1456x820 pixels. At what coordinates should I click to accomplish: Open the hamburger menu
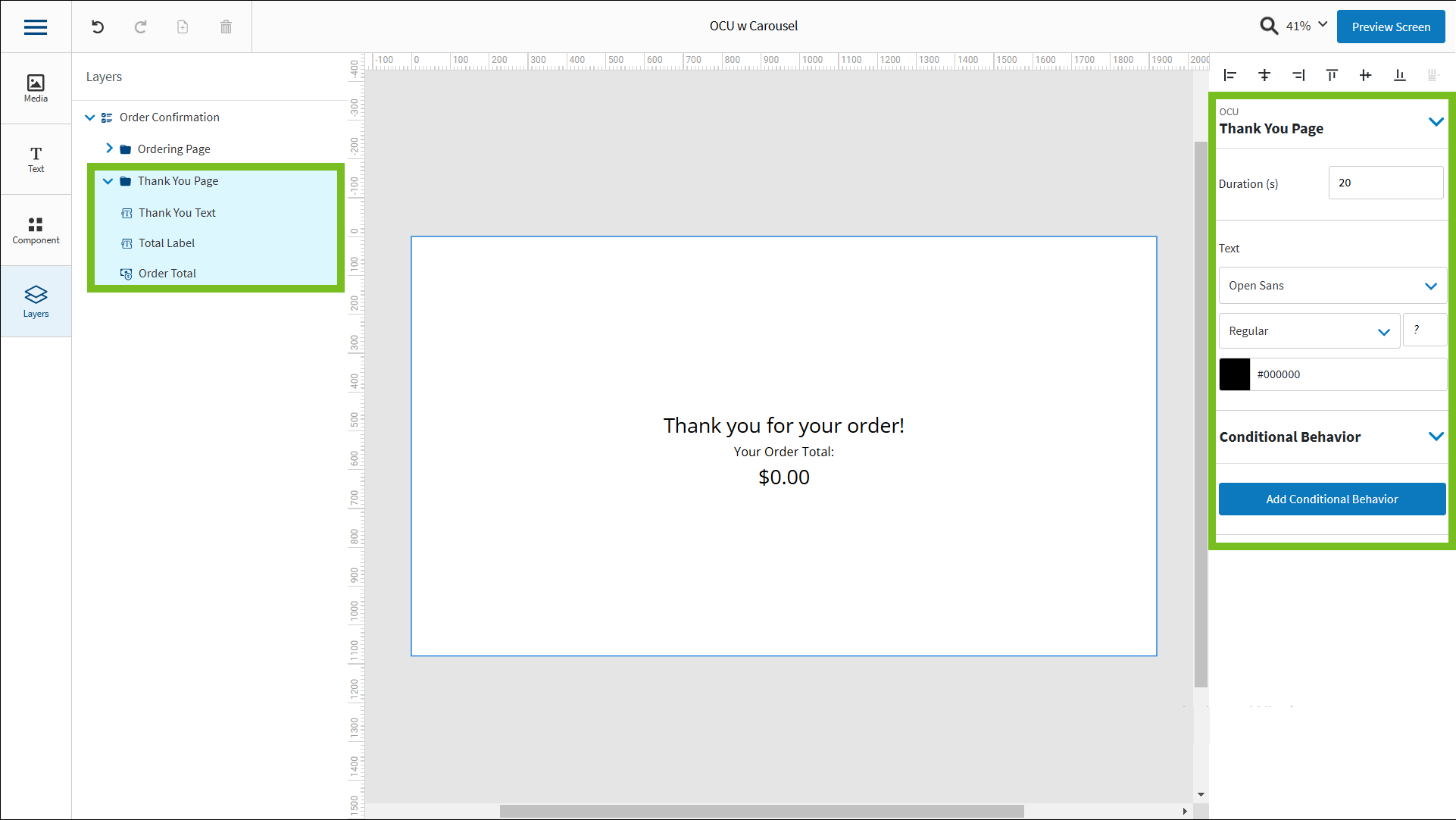click(35, 27)
